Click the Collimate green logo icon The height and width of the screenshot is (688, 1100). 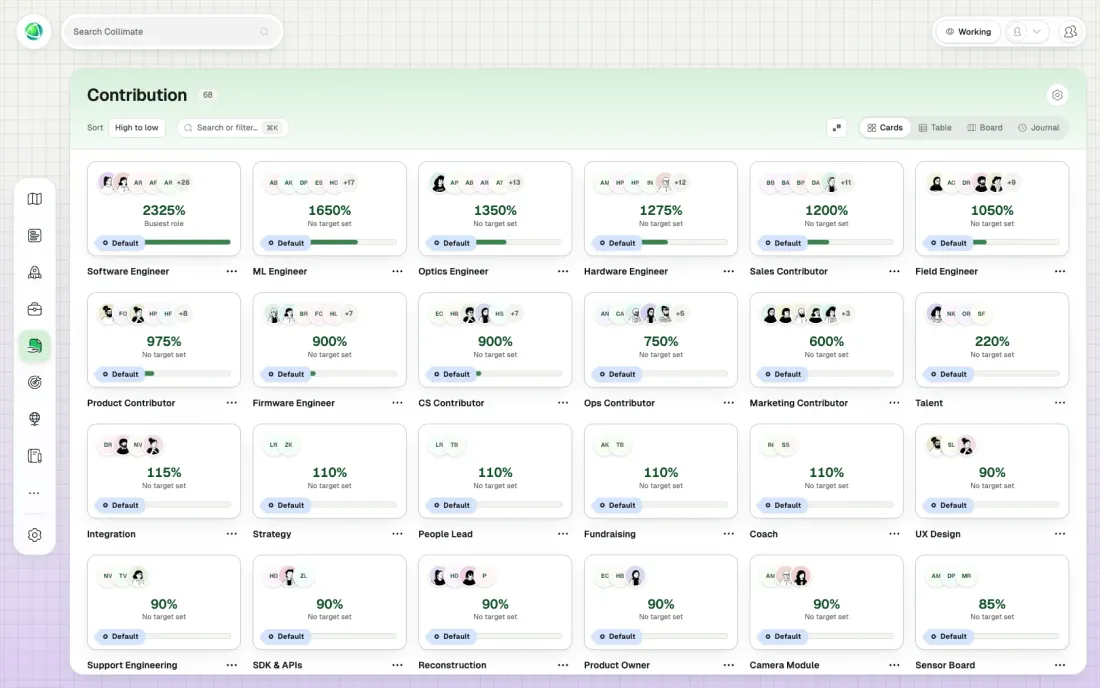pos(34,32)
